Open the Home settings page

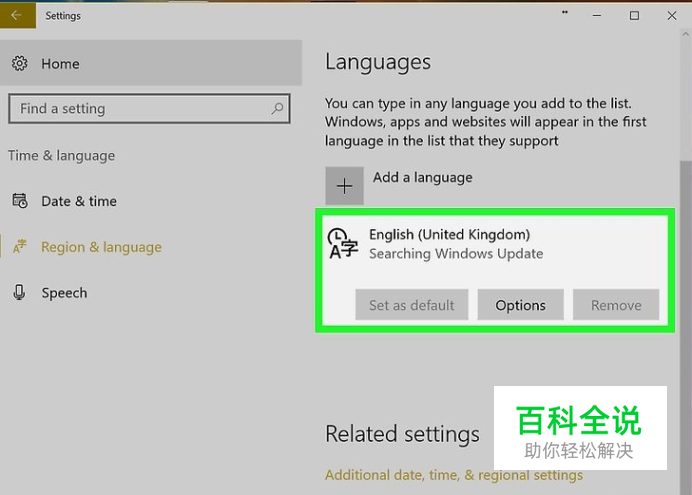point(151,63)
